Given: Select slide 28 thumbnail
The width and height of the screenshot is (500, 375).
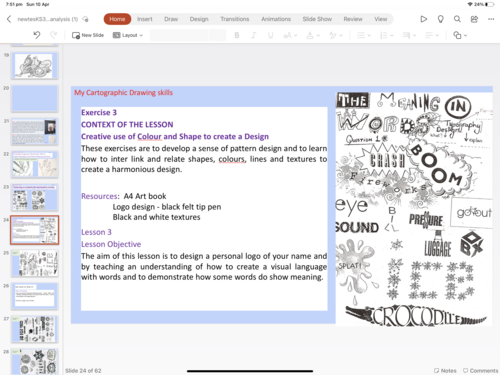Looking at the screenshot, I should tap(34, 361).
